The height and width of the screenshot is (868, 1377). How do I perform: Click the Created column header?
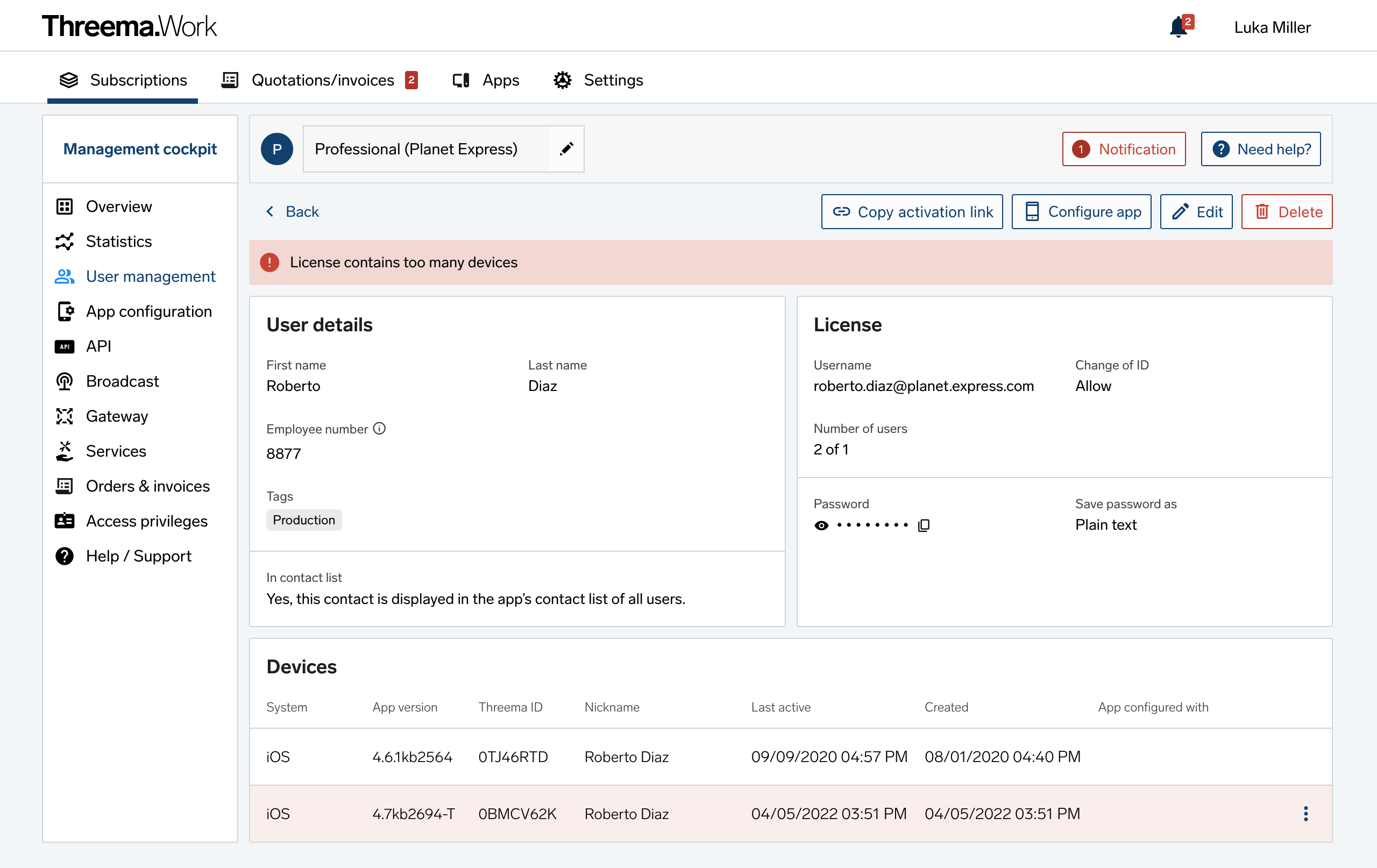coord(946,707)
